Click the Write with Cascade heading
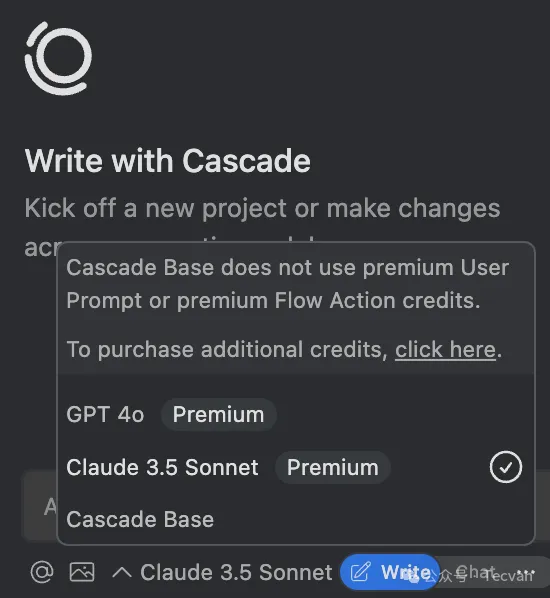The height and width of the screenshot is (598, 550). [x=168, y=161]
